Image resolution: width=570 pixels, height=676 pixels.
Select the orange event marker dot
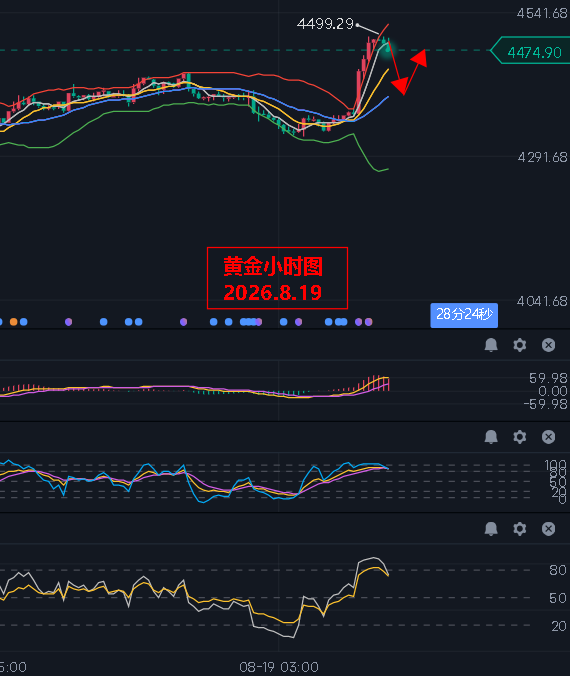click(13, 322)
